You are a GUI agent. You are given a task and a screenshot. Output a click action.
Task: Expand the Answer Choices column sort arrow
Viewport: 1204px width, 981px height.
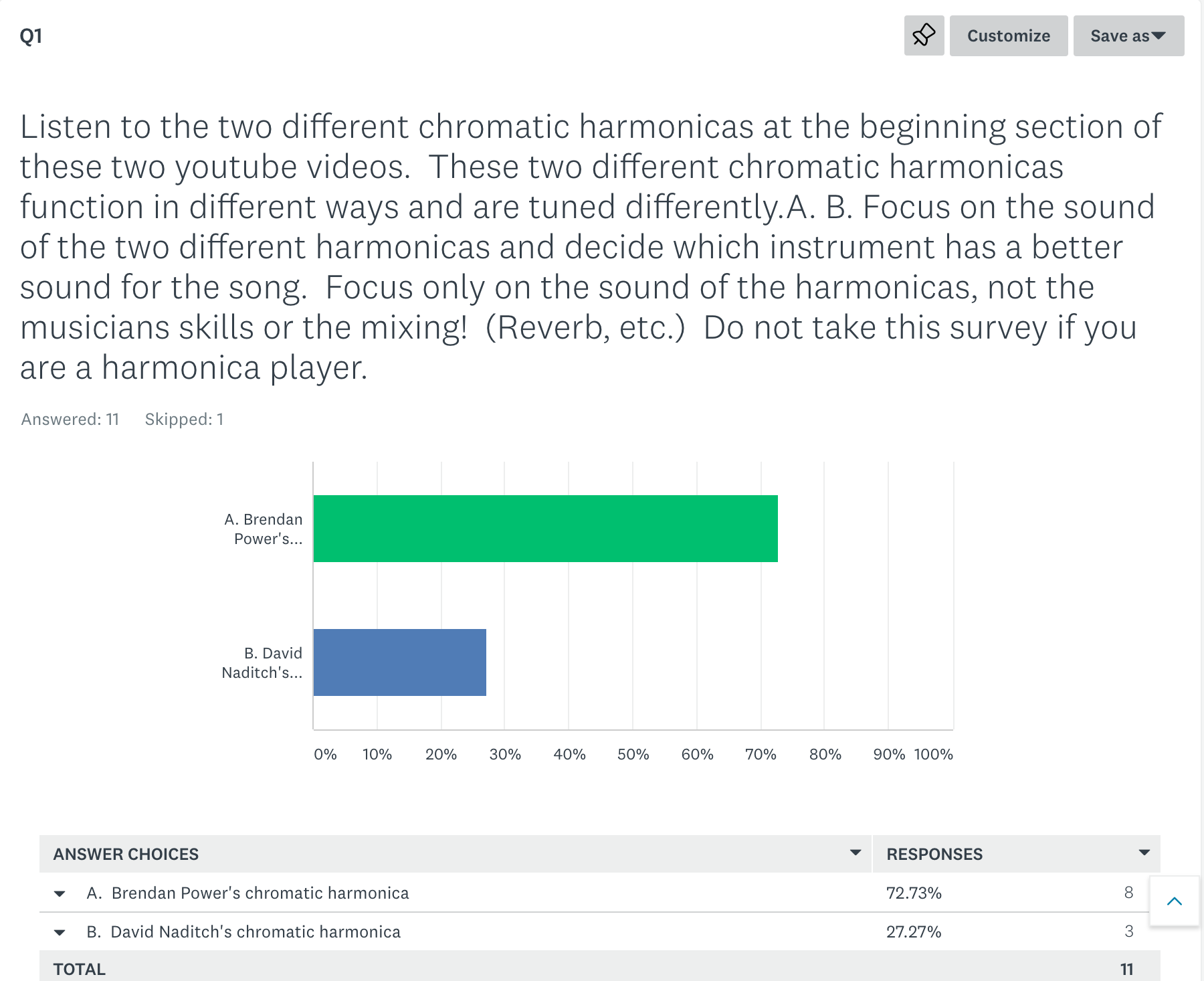(855, 853)
